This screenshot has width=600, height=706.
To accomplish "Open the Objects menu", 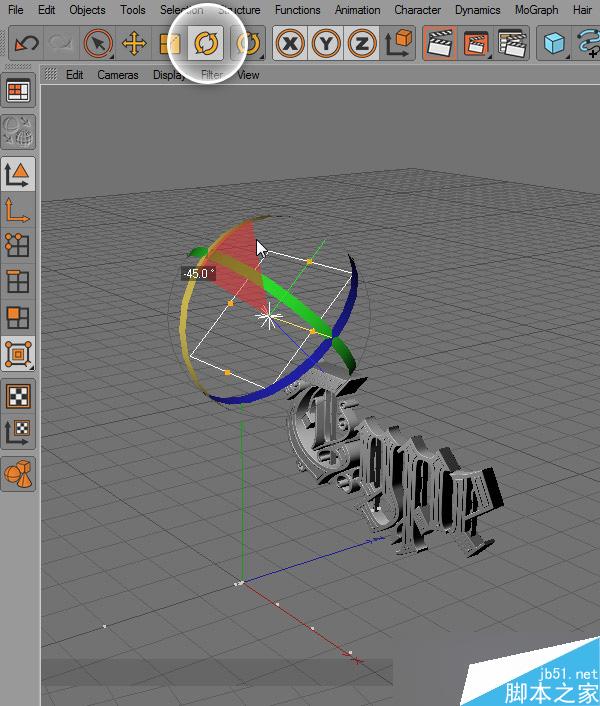I will tap(87, 9).
